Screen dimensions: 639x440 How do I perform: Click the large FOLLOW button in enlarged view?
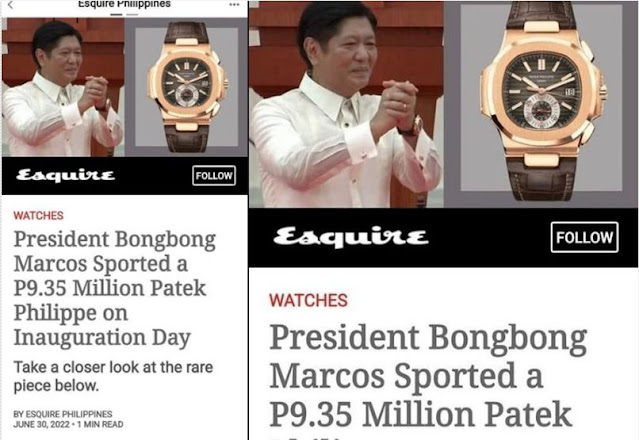point(584,237)
